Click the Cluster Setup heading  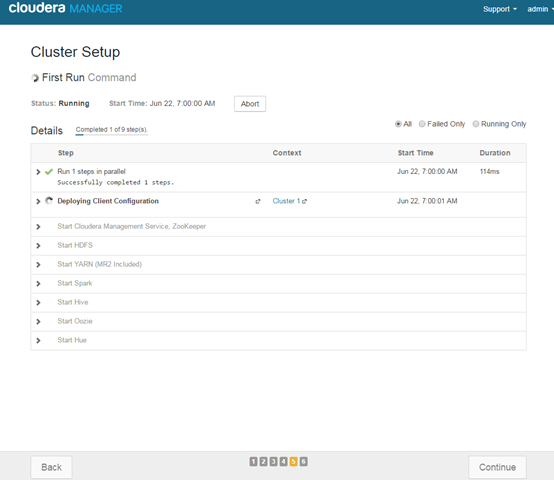tap(75, 52)
